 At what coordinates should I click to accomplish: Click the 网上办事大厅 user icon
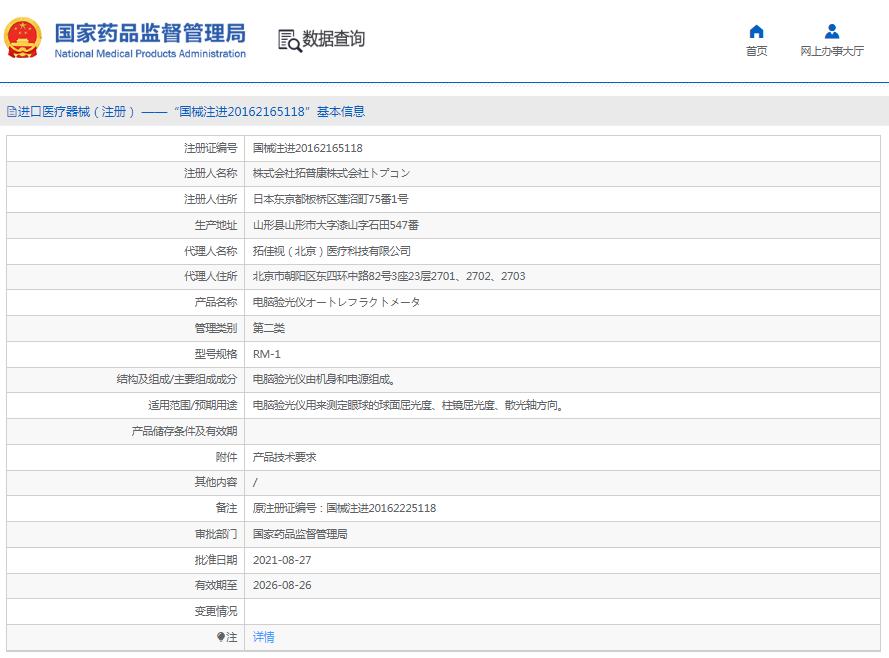832,31
